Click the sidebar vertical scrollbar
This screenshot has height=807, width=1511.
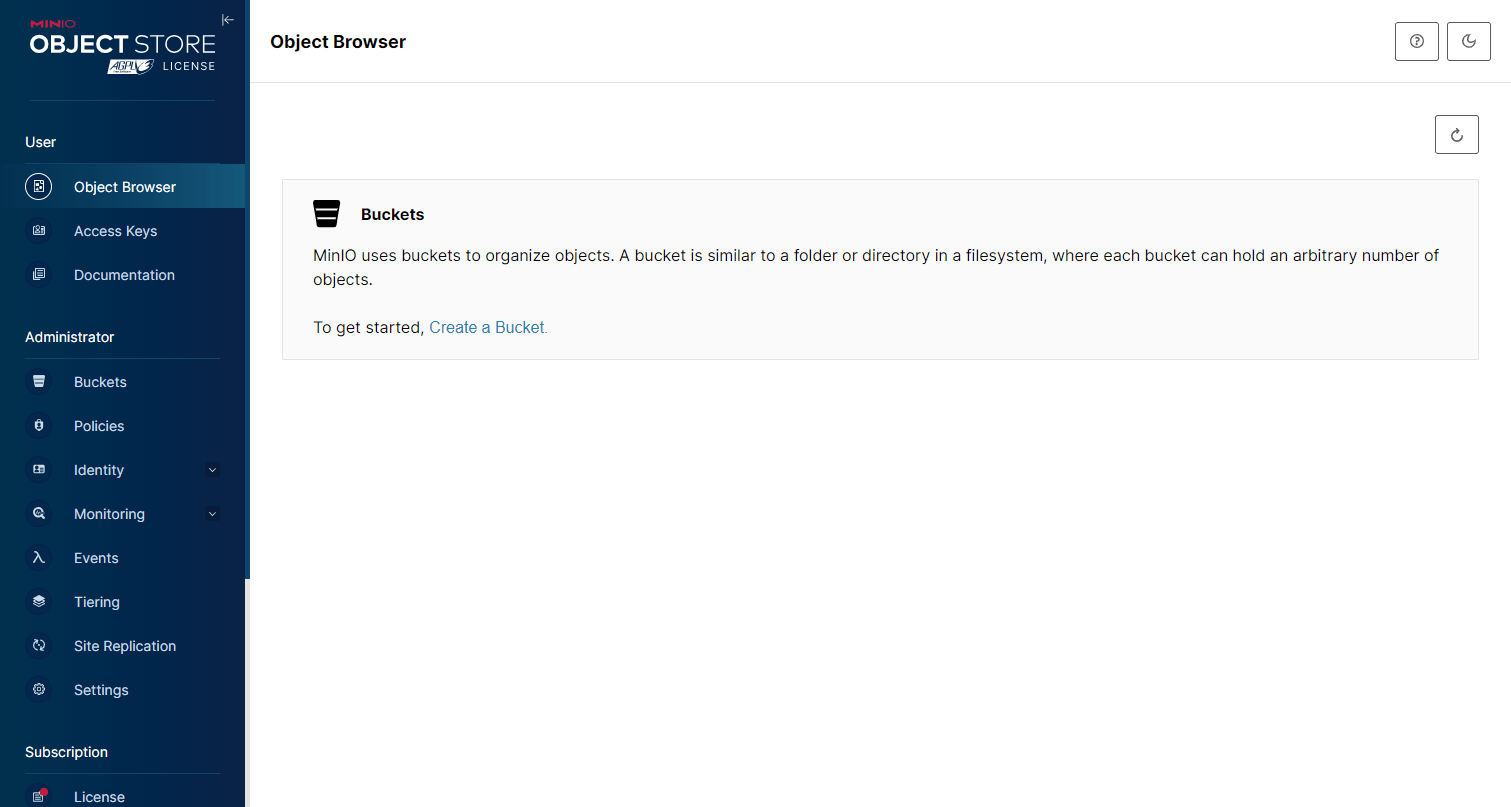[247, 300]
